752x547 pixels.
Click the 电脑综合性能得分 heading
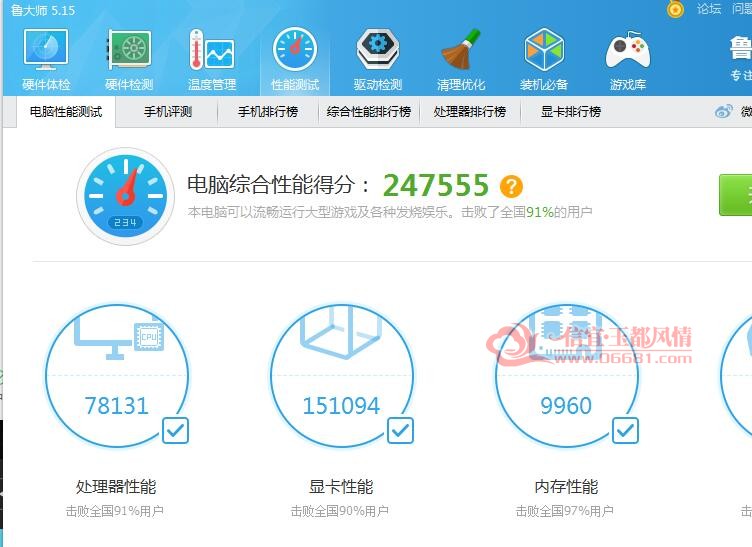[279, 185]
